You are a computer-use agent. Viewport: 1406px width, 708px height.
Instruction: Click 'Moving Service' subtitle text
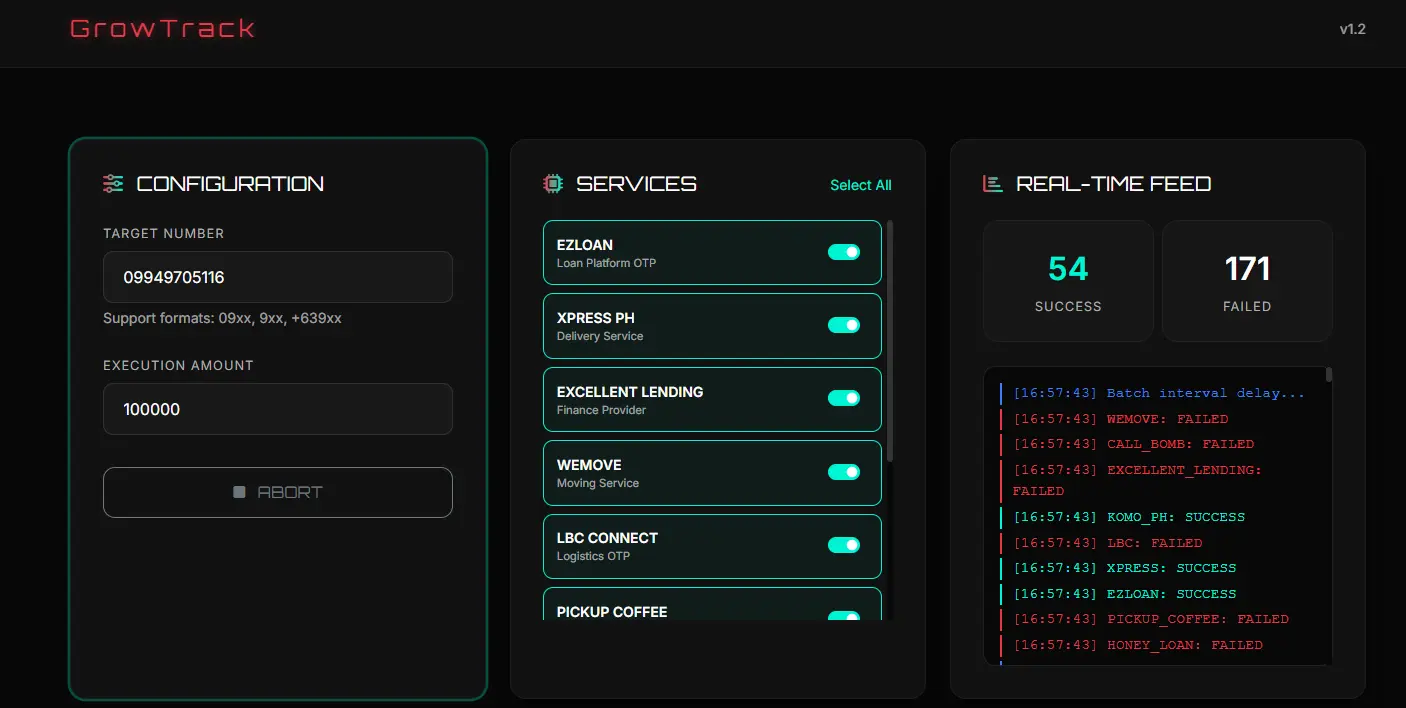(598, 483)
